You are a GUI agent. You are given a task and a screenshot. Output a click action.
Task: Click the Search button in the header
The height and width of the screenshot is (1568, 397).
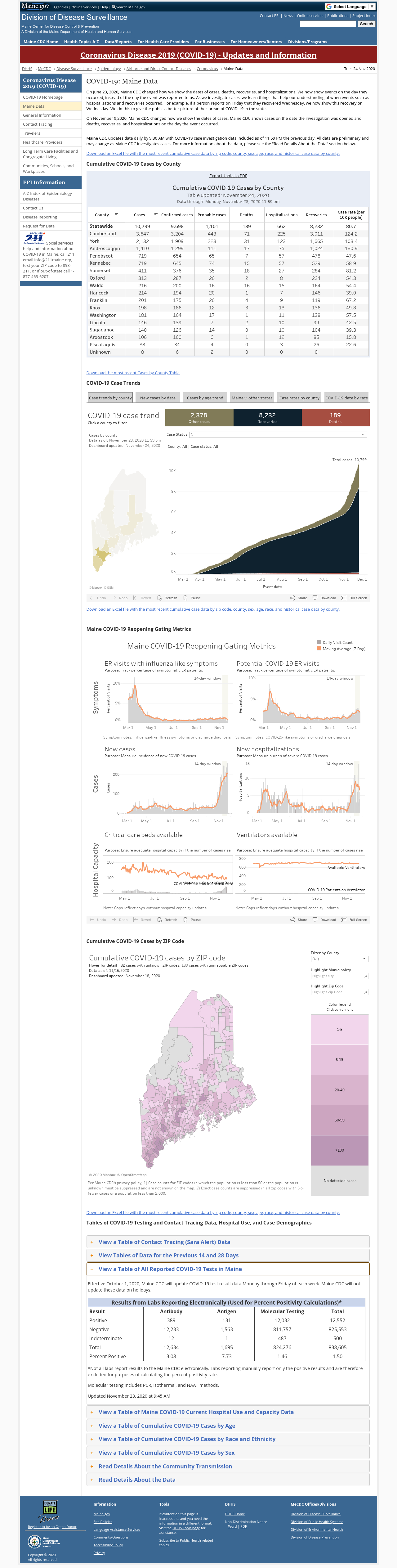366,24
